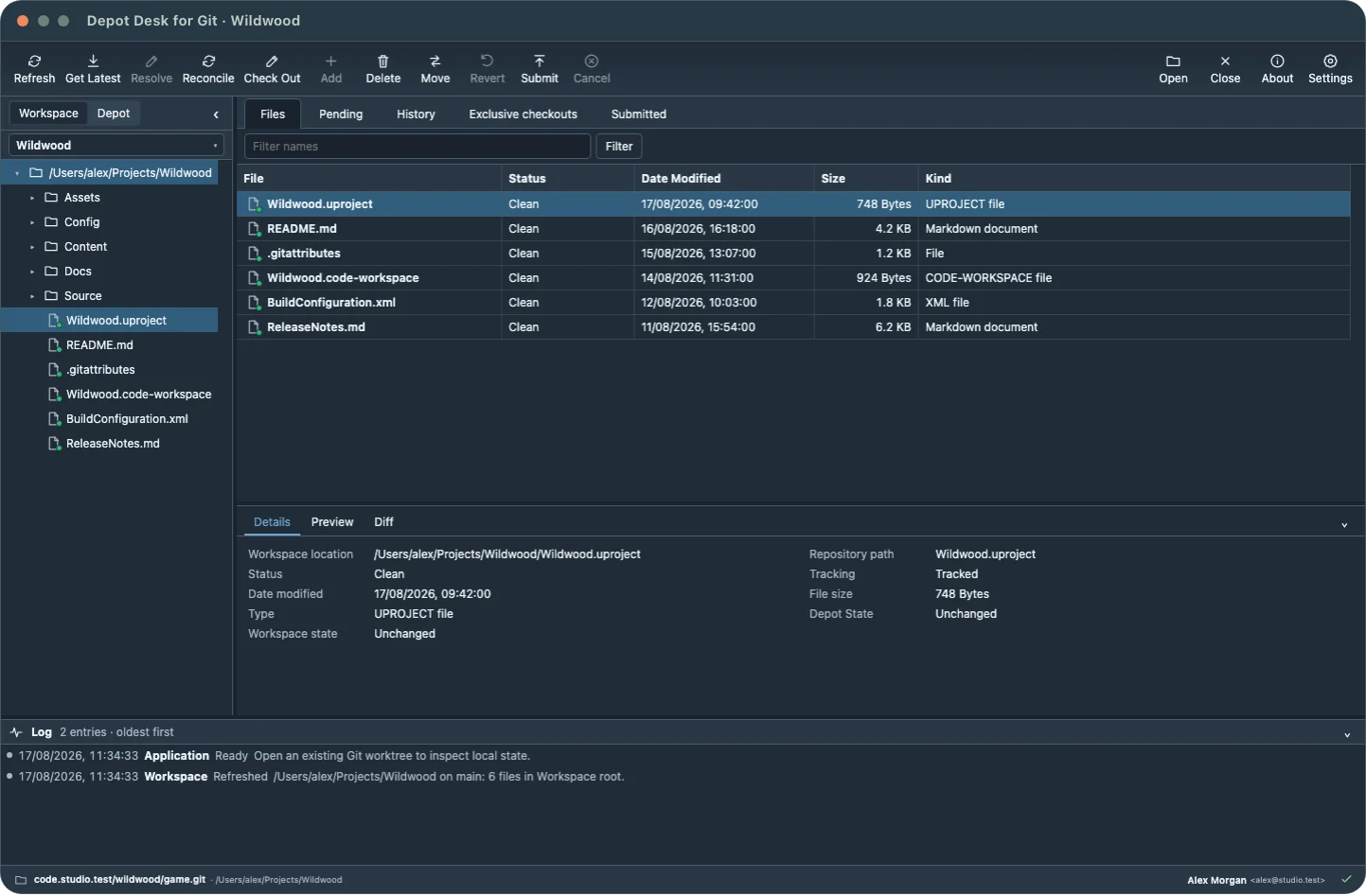Image resolution: width=1366 pixels, height=896 pixels.
Task: Expand the Content folder arrow
Action: pos(32,247)
